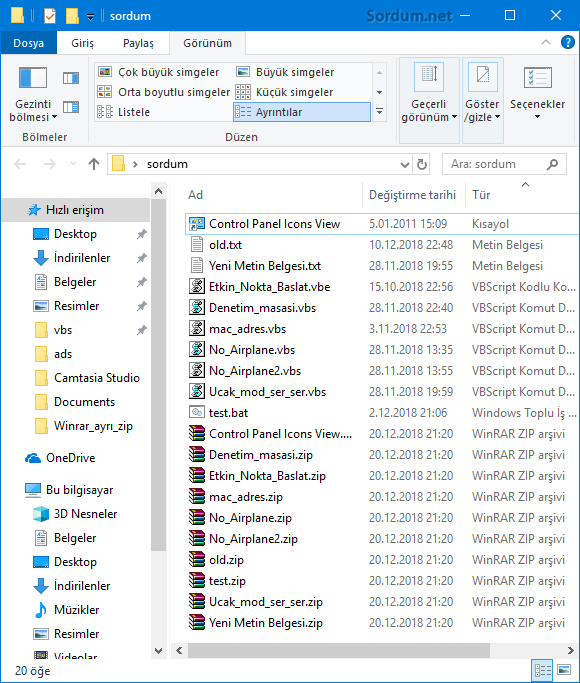Toggle the details pane icon
580x683 pixels.
click(71, 107)
